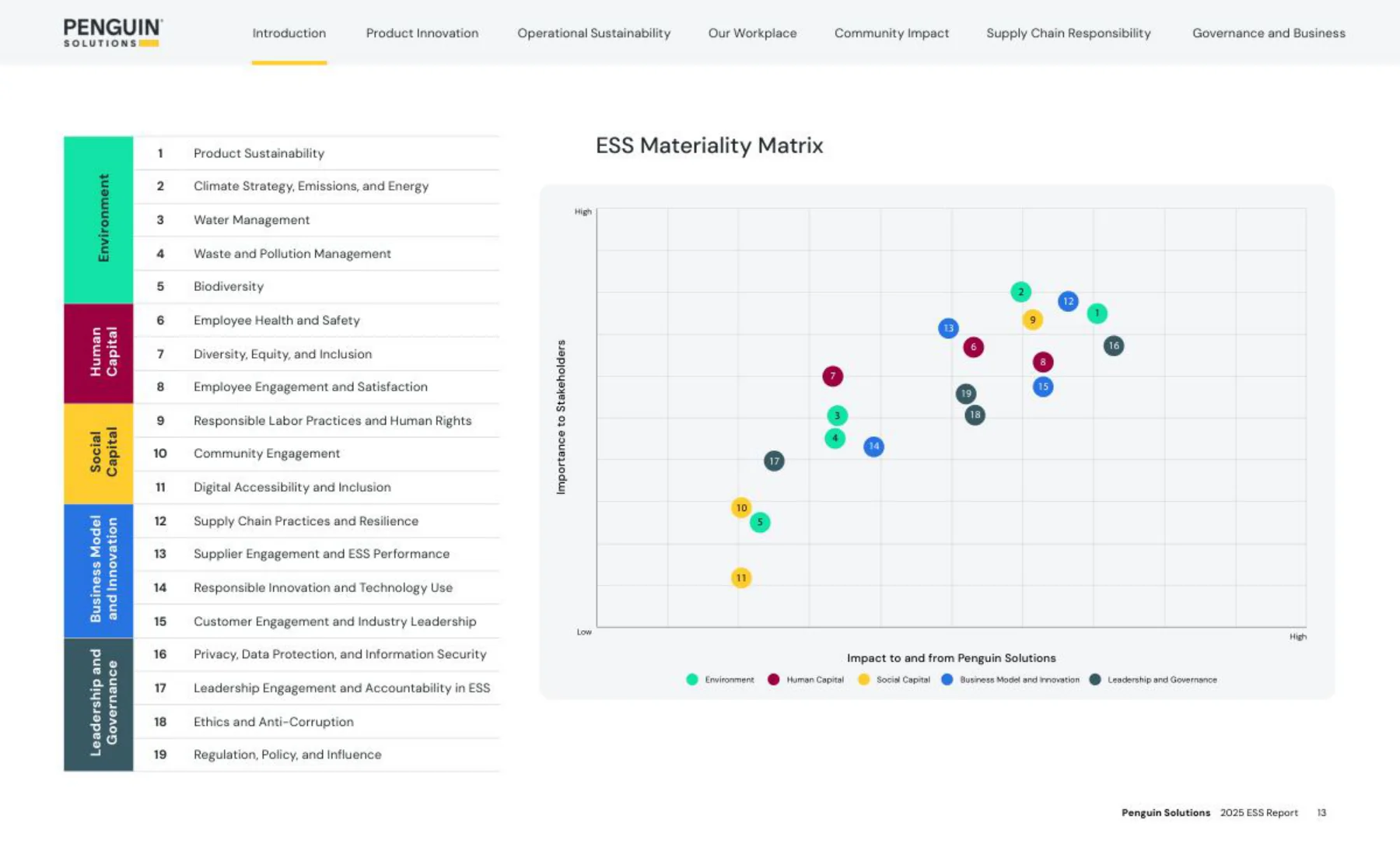Image resolution: width=1400 pixels, height=851 pixels.
Task: Go to Product Innovation section
Action: pos(422,33)
